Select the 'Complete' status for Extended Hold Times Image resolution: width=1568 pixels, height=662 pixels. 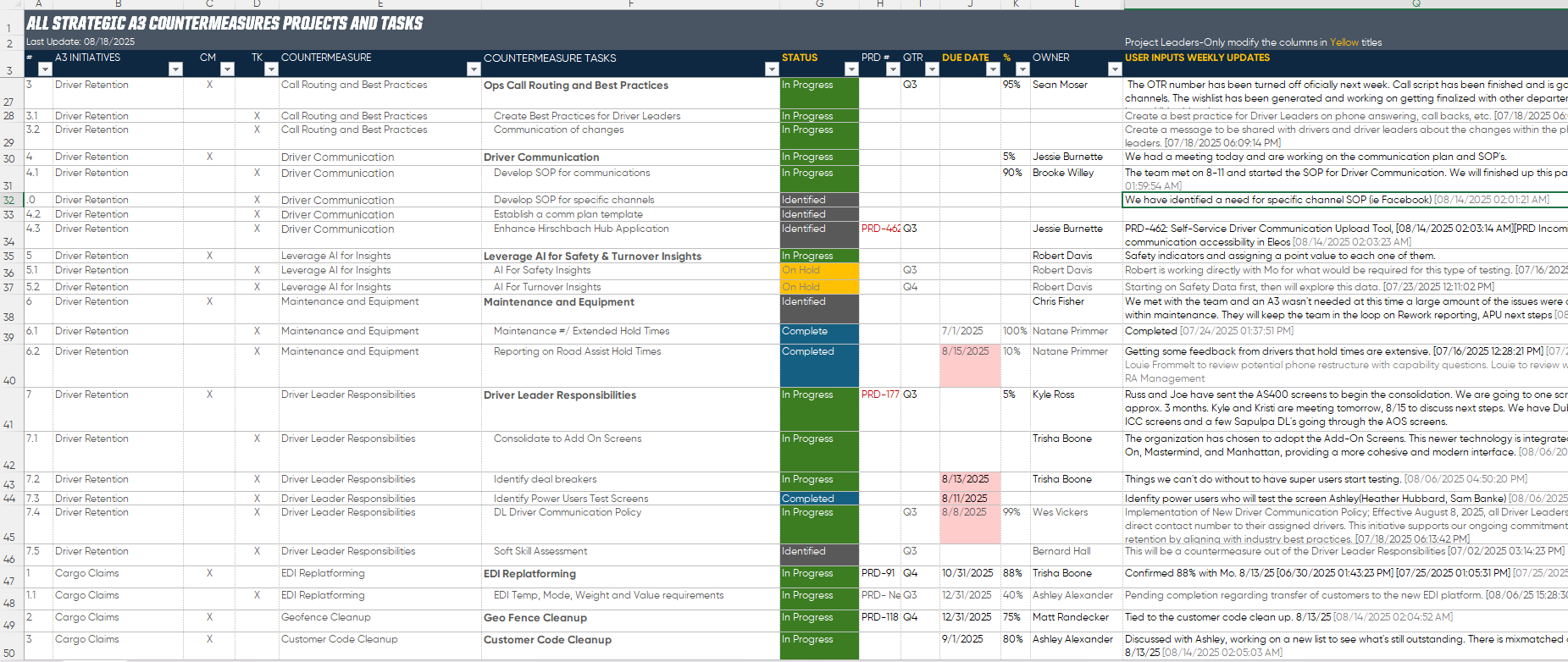819,334
